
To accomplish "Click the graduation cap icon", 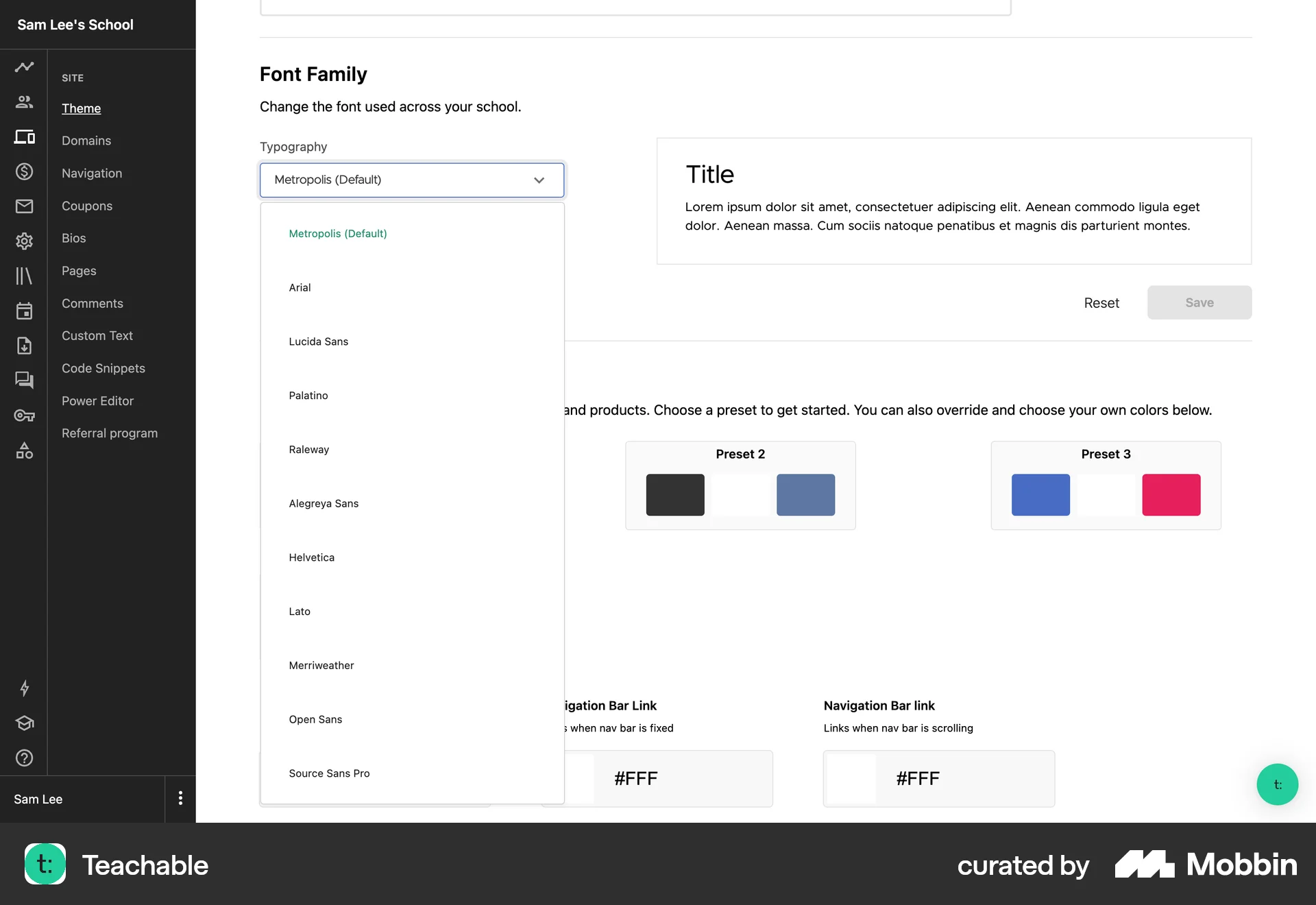I will pyautogui.click(x=25, y=723).
